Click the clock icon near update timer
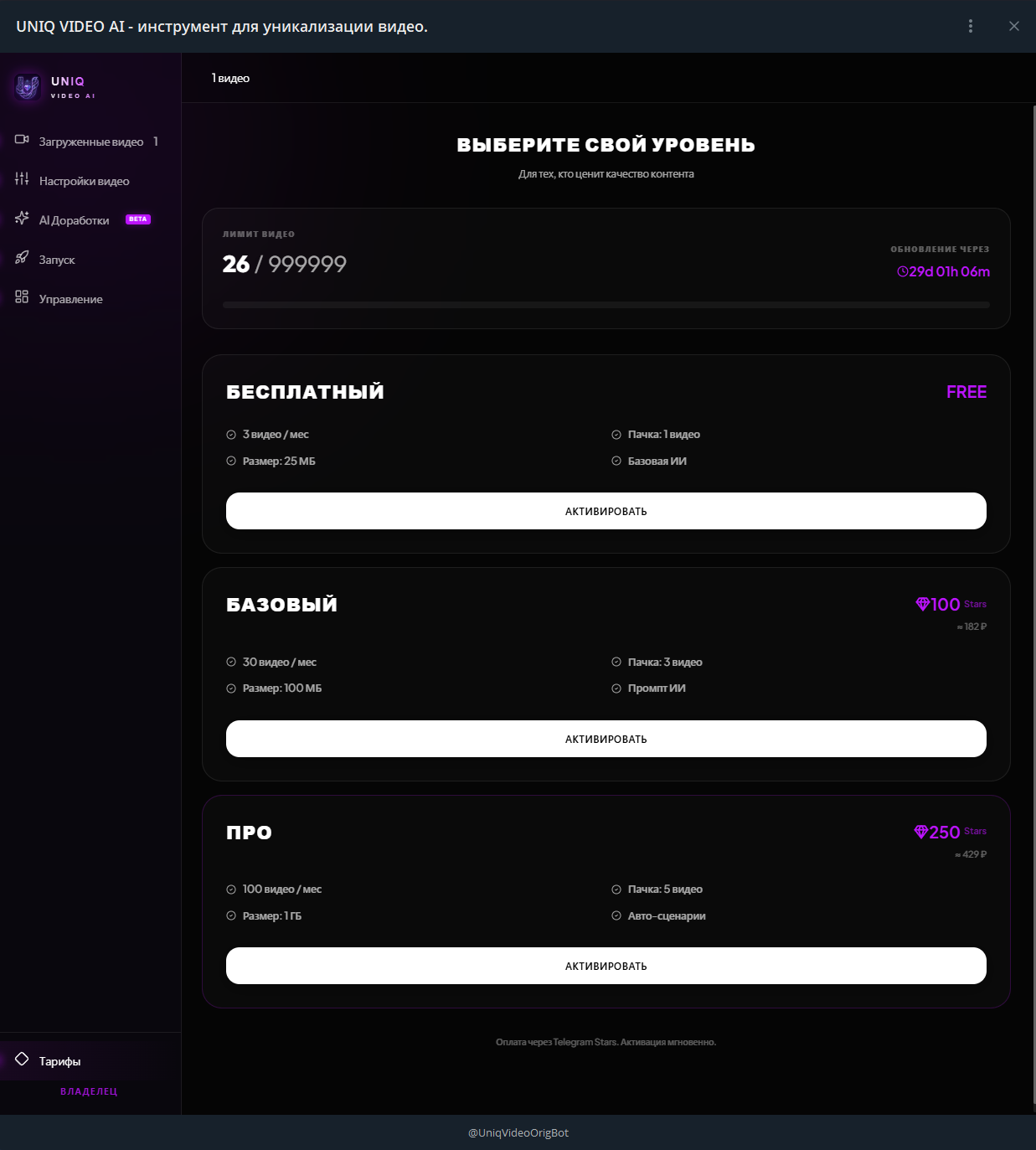Image resolution: width=1036 pixels, height=1150 pixels. (x=902, y=271)
